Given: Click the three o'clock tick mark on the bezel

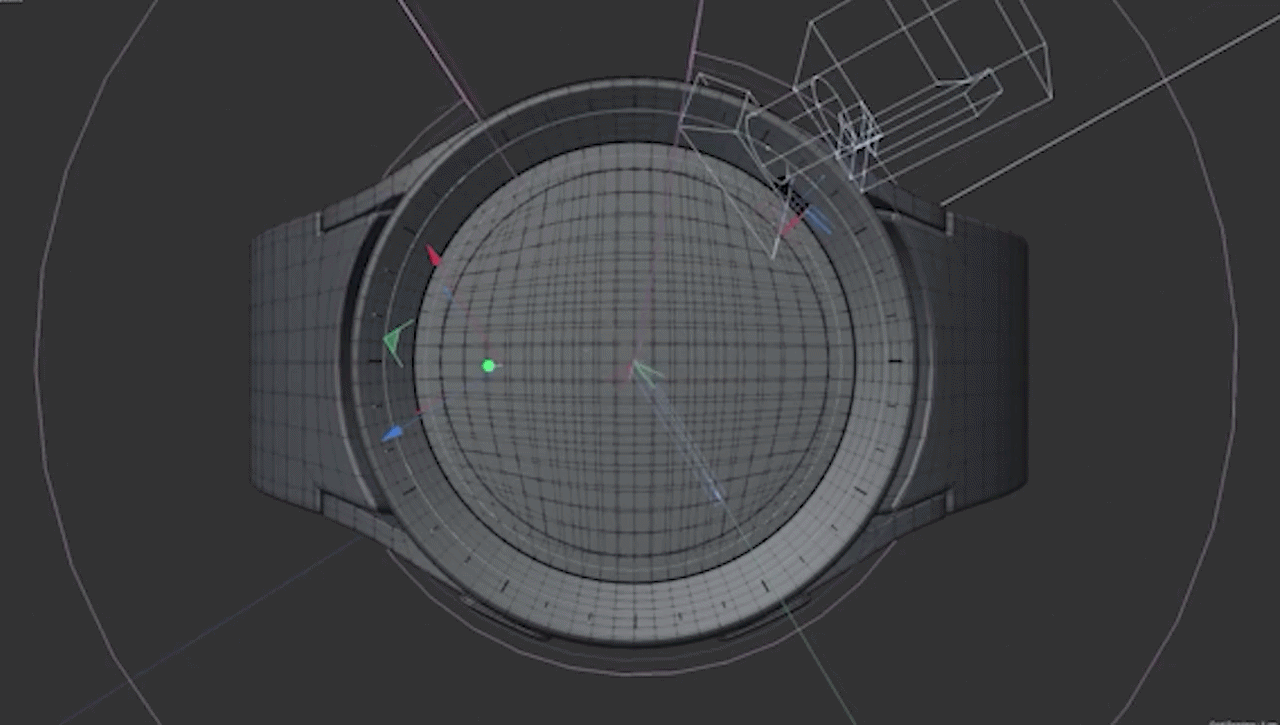Looking at the screenshot, I should click(x=894, y=361).
